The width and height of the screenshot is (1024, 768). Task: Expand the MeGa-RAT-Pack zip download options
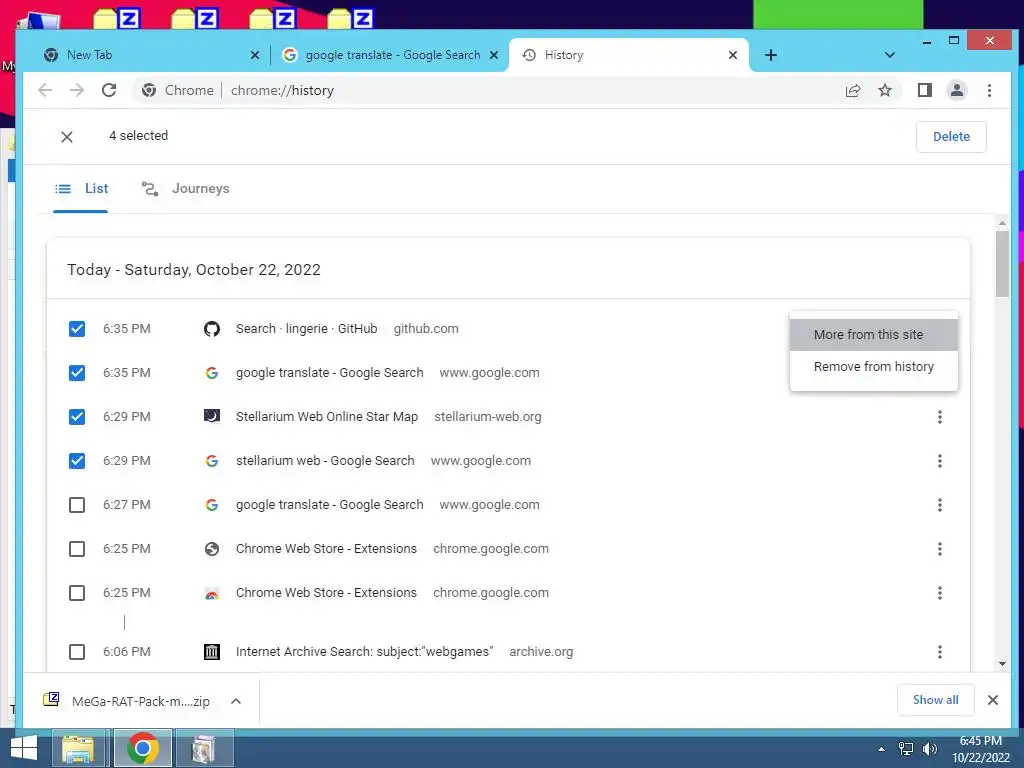[x=236, y=701]
